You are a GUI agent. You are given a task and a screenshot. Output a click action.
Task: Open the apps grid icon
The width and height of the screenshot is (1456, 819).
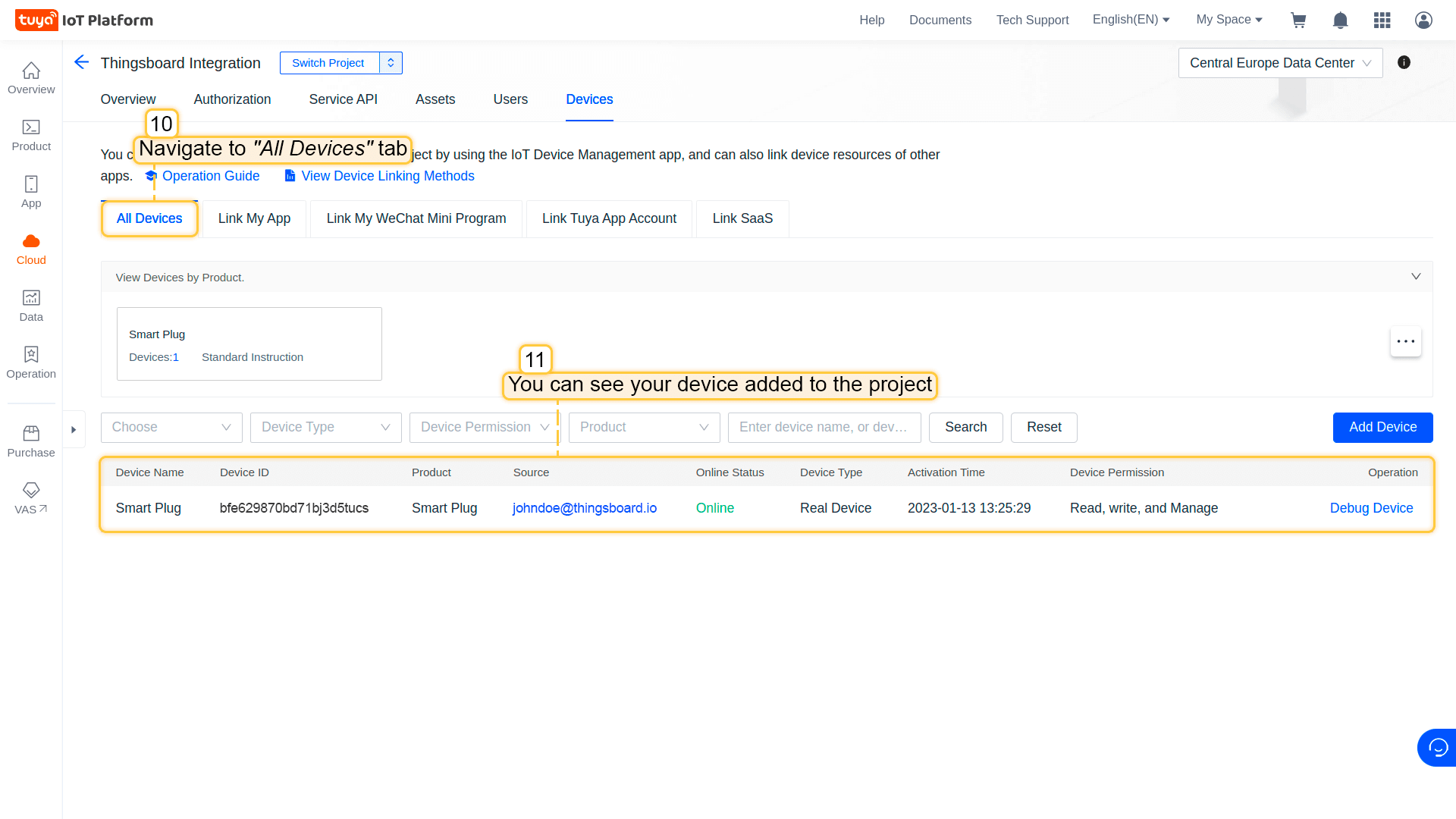click(1382, 20)
